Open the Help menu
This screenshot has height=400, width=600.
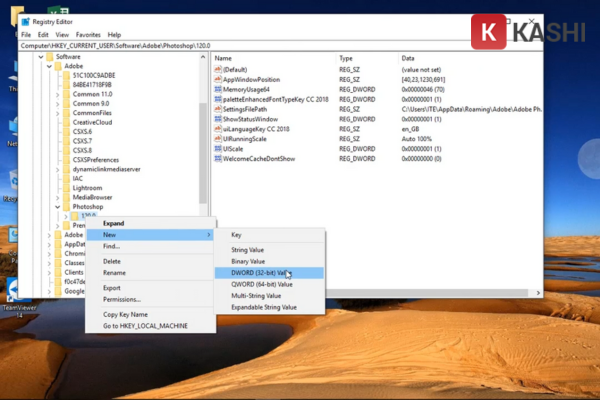(114, 35)
